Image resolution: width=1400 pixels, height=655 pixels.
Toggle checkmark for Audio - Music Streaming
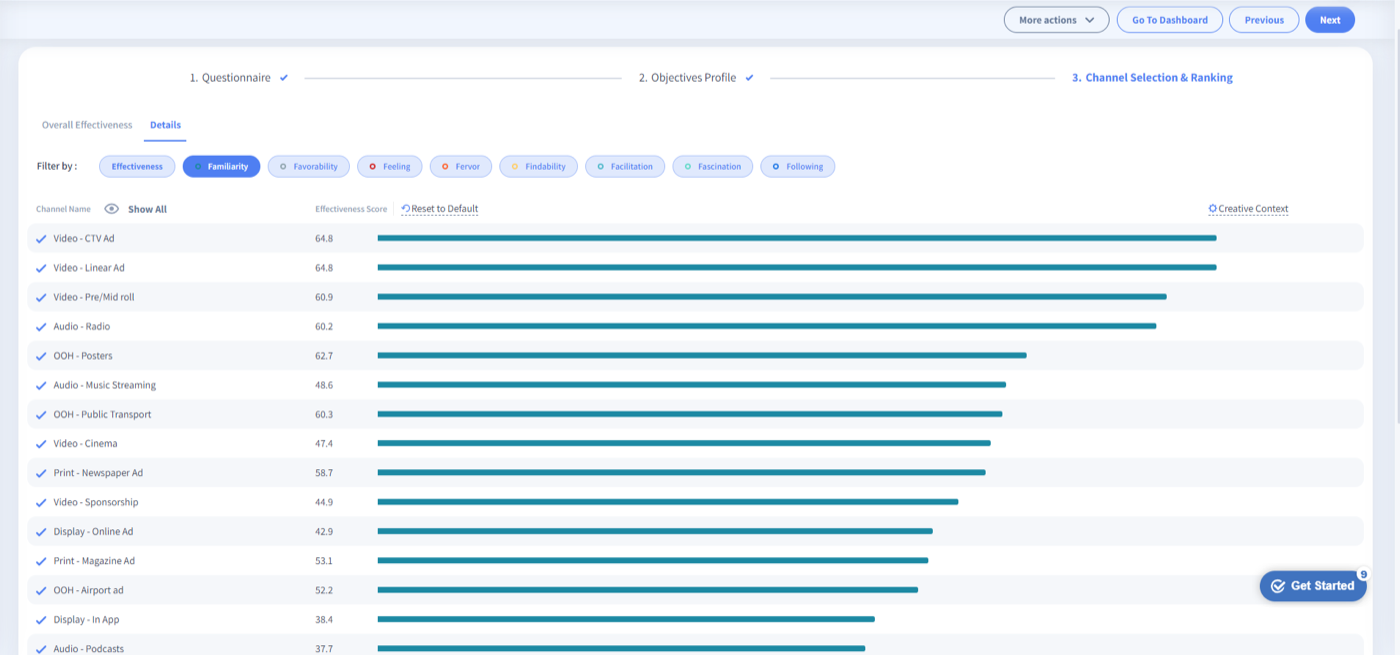41,385
